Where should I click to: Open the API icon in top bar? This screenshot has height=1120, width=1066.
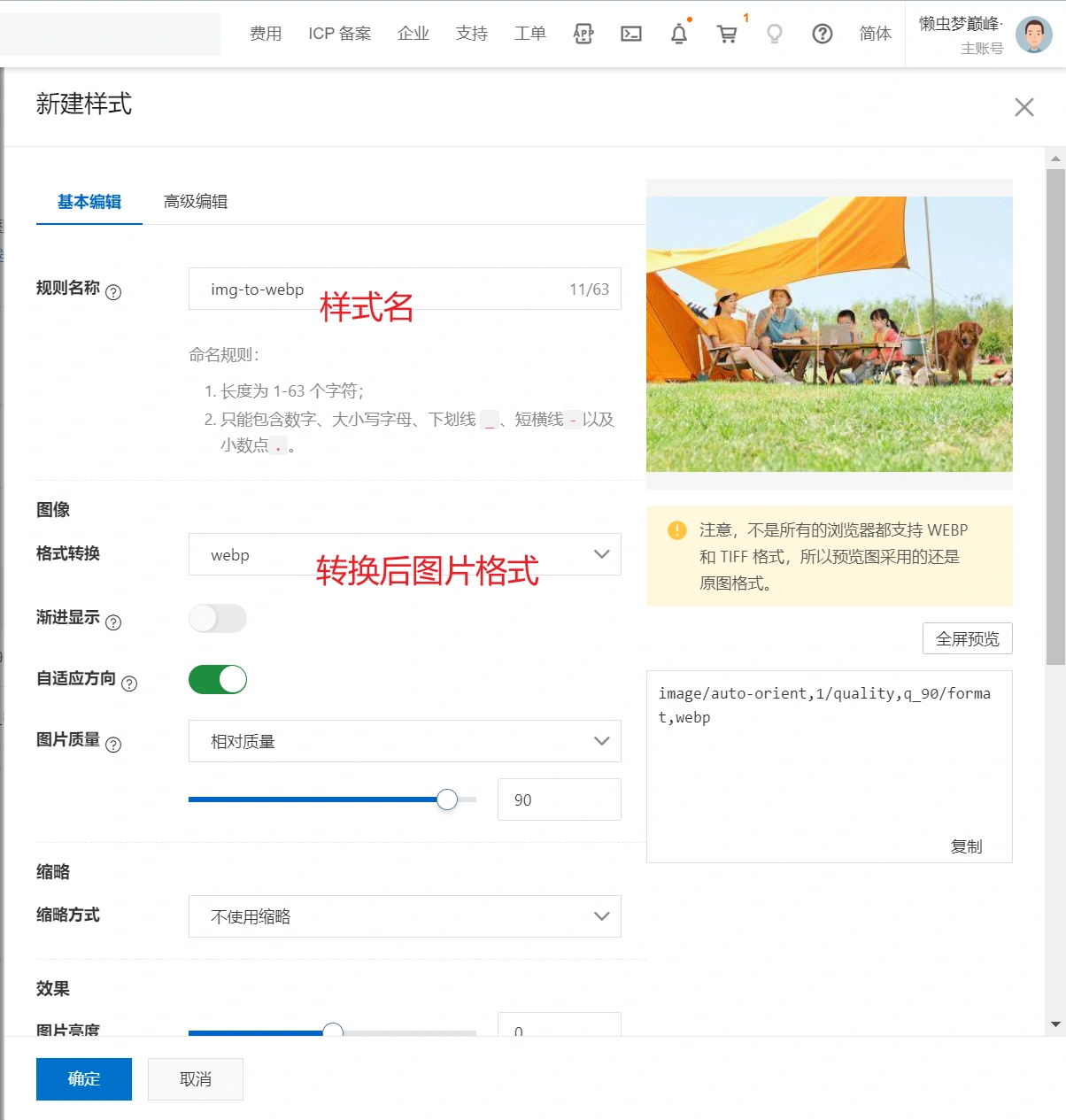click(x=583, y=34)
